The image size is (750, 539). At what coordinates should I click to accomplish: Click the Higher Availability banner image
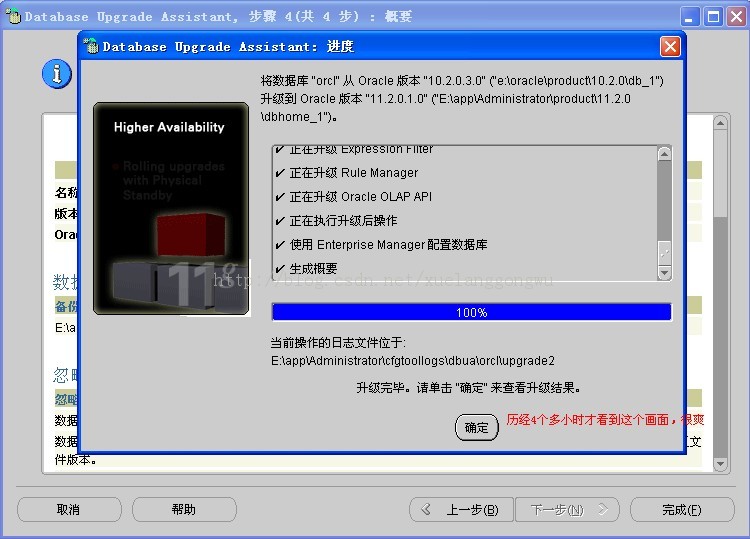(x=171, y=209)
